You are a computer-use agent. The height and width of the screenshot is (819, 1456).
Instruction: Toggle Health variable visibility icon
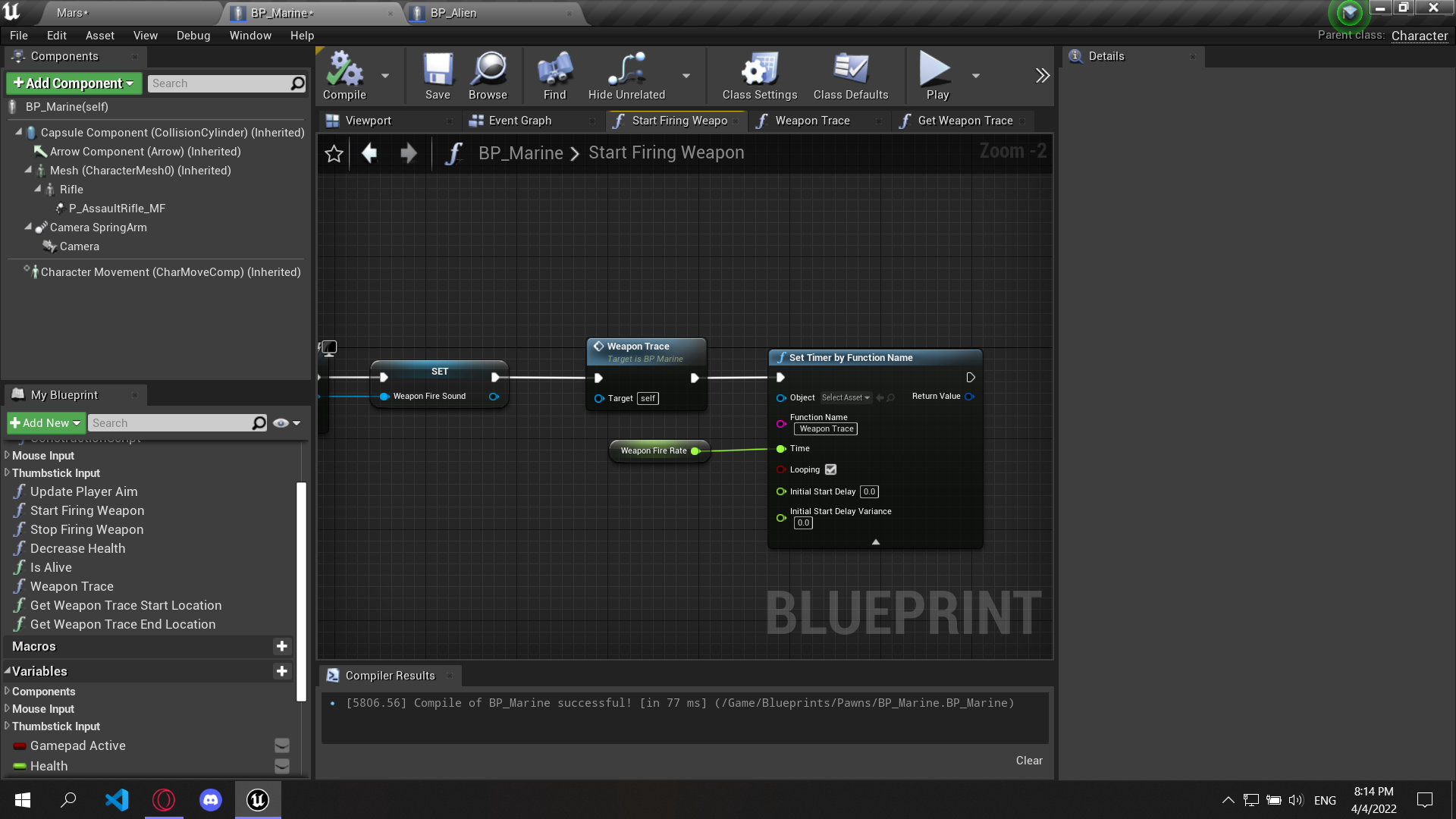coord(282,766)
